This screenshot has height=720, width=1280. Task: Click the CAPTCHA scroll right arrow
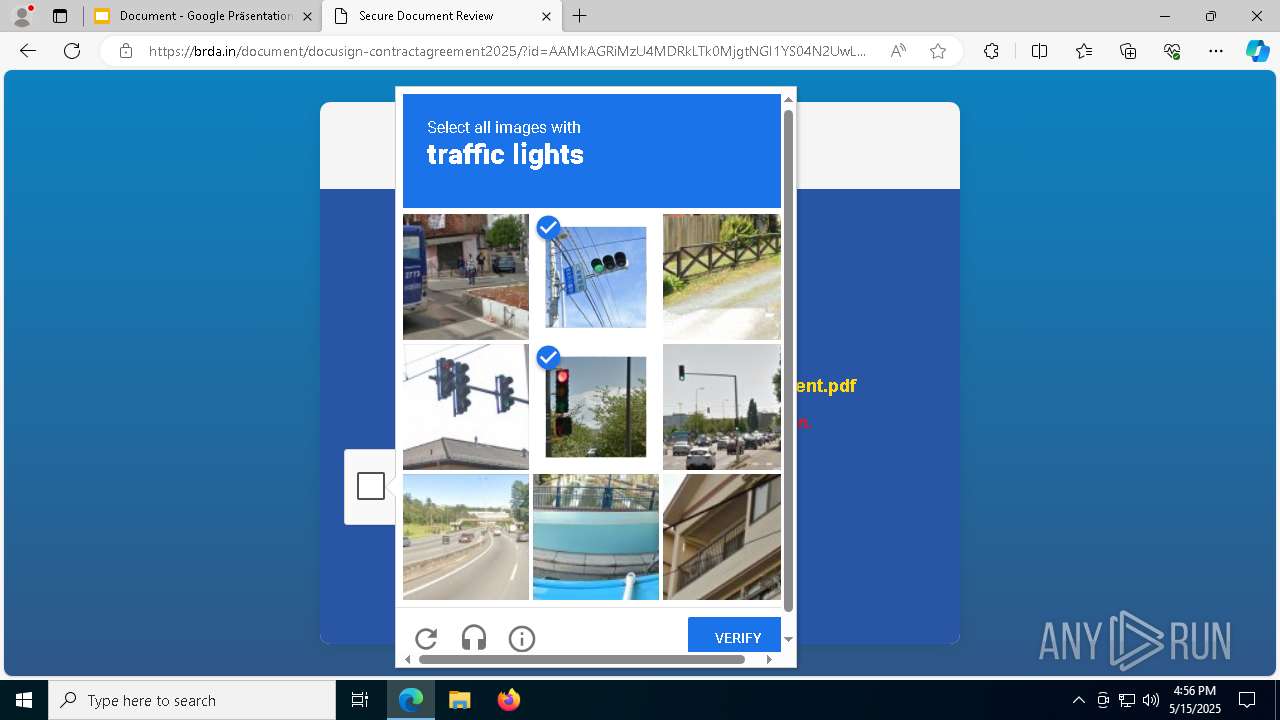coord(769,659)
